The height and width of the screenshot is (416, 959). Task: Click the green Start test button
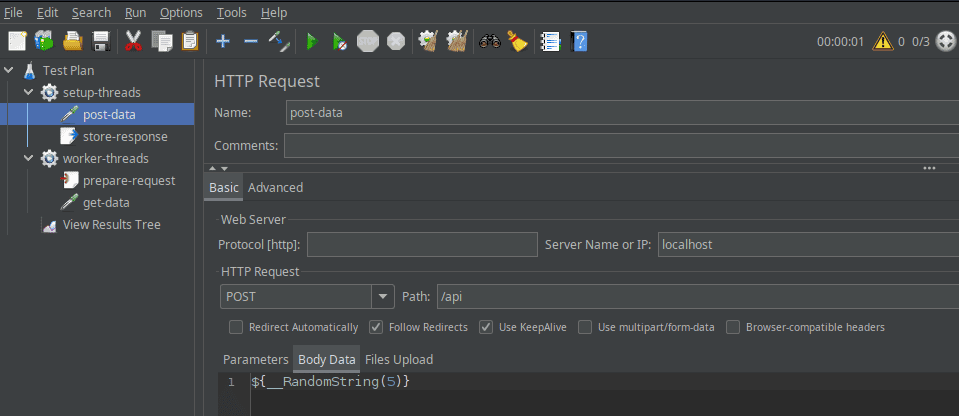(312, 41)
